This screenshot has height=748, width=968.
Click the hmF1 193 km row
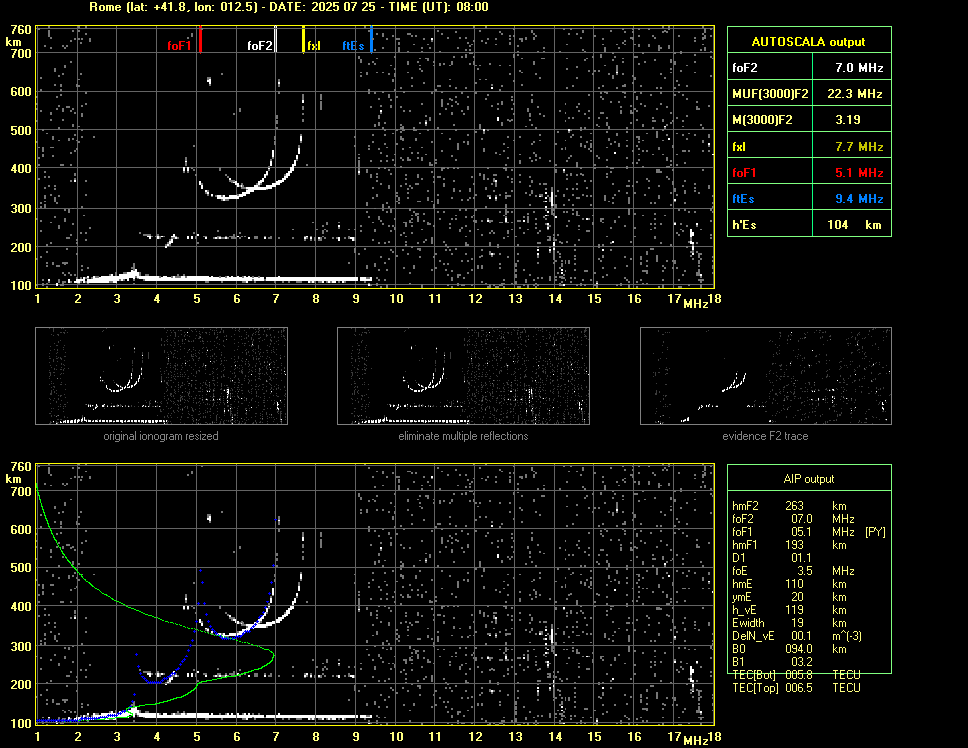(789, 545)
